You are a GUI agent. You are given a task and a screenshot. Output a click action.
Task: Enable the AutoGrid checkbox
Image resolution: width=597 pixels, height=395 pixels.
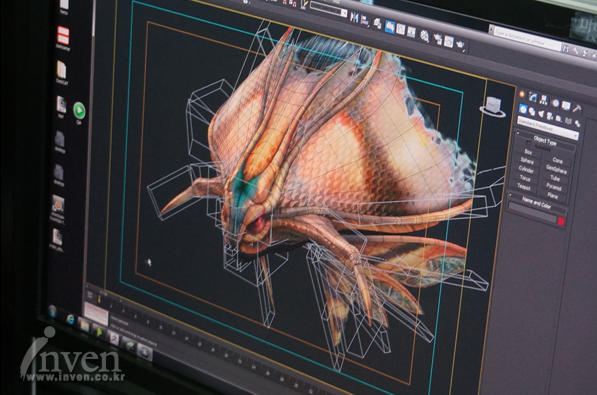[529, 143]
